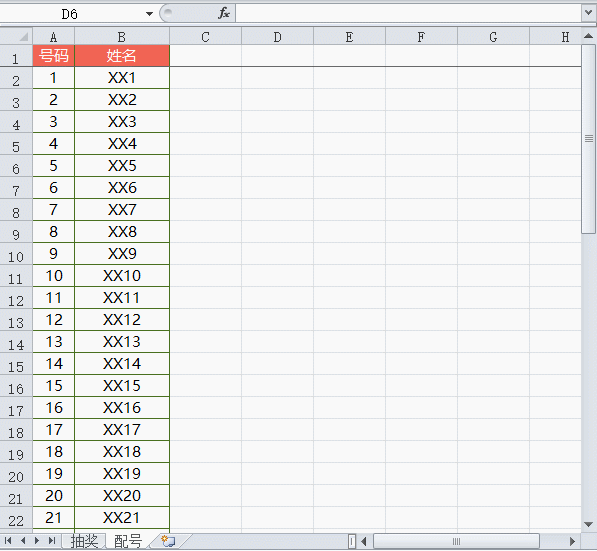Screen dimensions: 597x551
Task: Click the vertical scrollbar up arrow
Action: pyautogui.click(x=588, y=36)
